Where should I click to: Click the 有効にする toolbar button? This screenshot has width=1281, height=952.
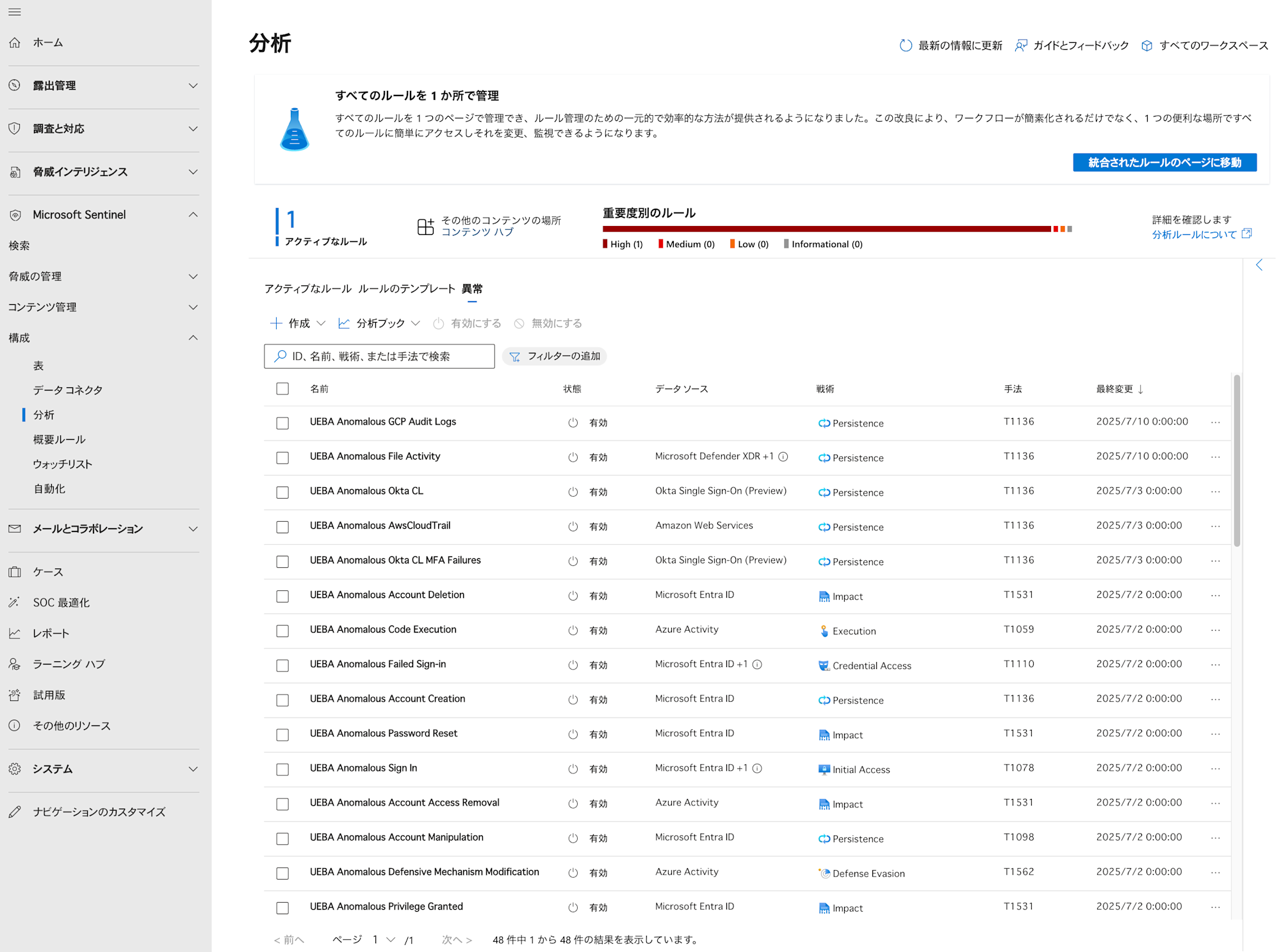point(467,323)
